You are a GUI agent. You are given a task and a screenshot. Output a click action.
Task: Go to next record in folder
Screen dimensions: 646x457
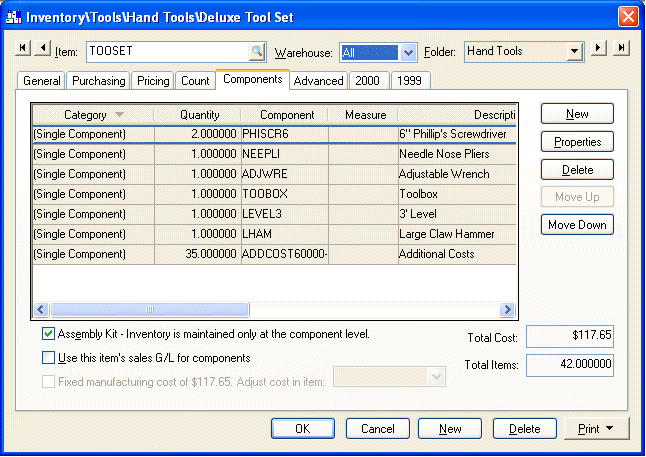click(599, 49)
